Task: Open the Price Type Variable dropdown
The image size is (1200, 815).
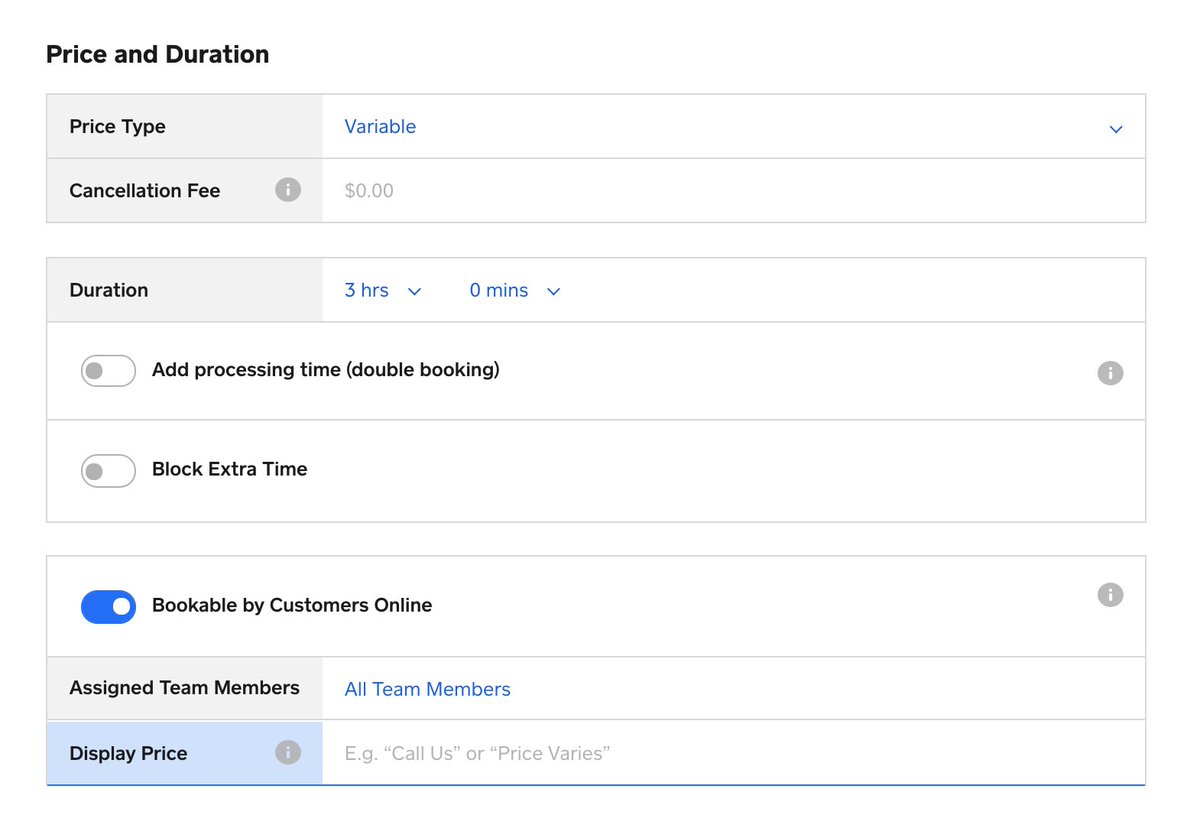Action: [734, 127]
